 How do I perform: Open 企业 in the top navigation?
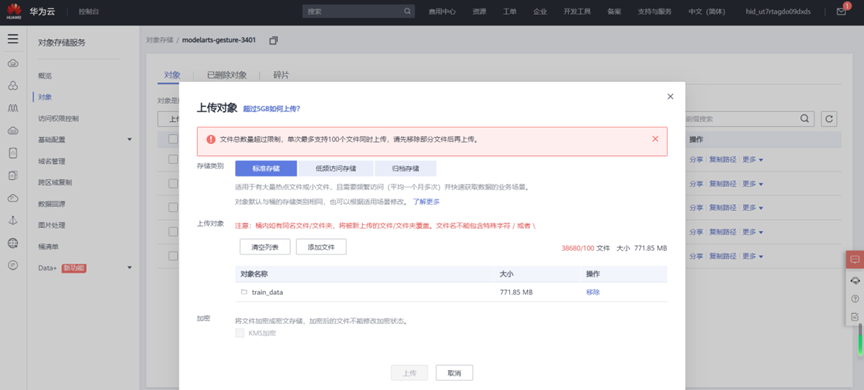540,12
